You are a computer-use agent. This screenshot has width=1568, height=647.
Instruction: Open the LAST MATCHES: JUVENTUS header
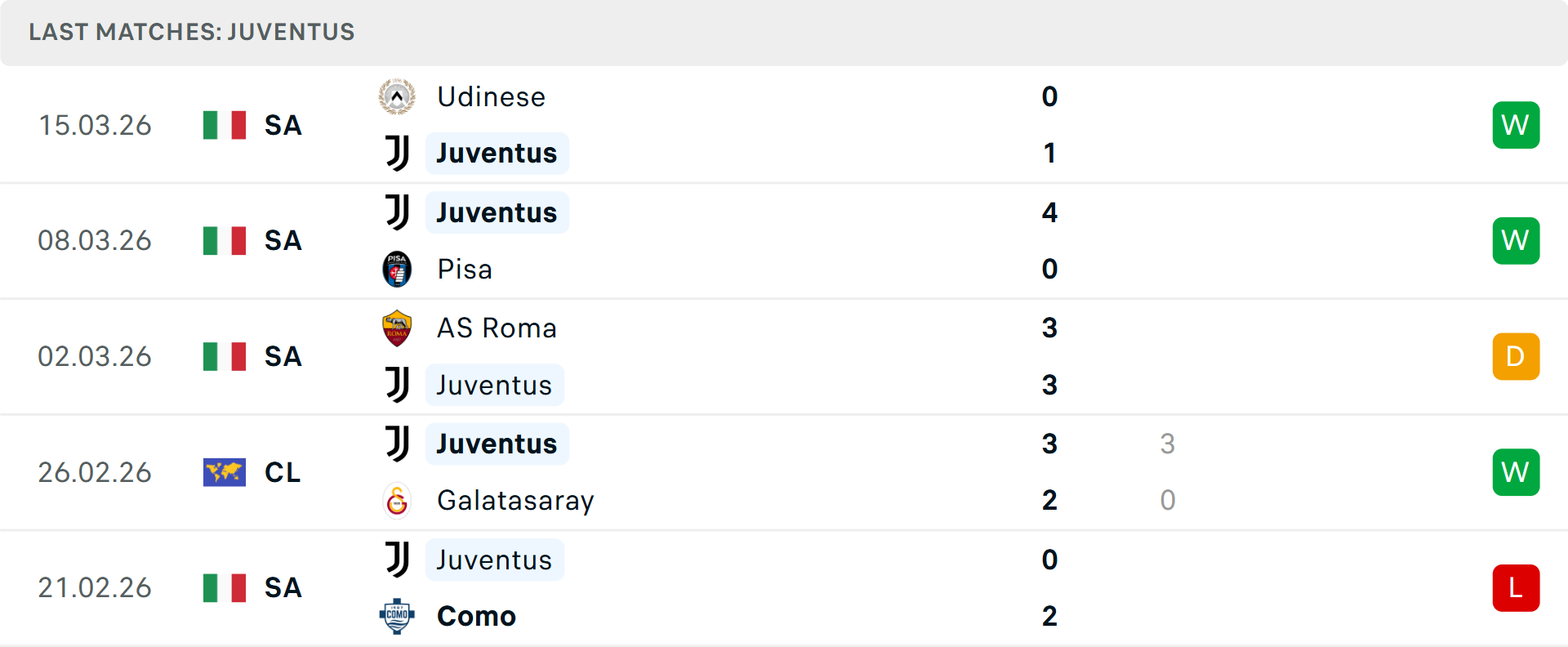tap(191, 32)
